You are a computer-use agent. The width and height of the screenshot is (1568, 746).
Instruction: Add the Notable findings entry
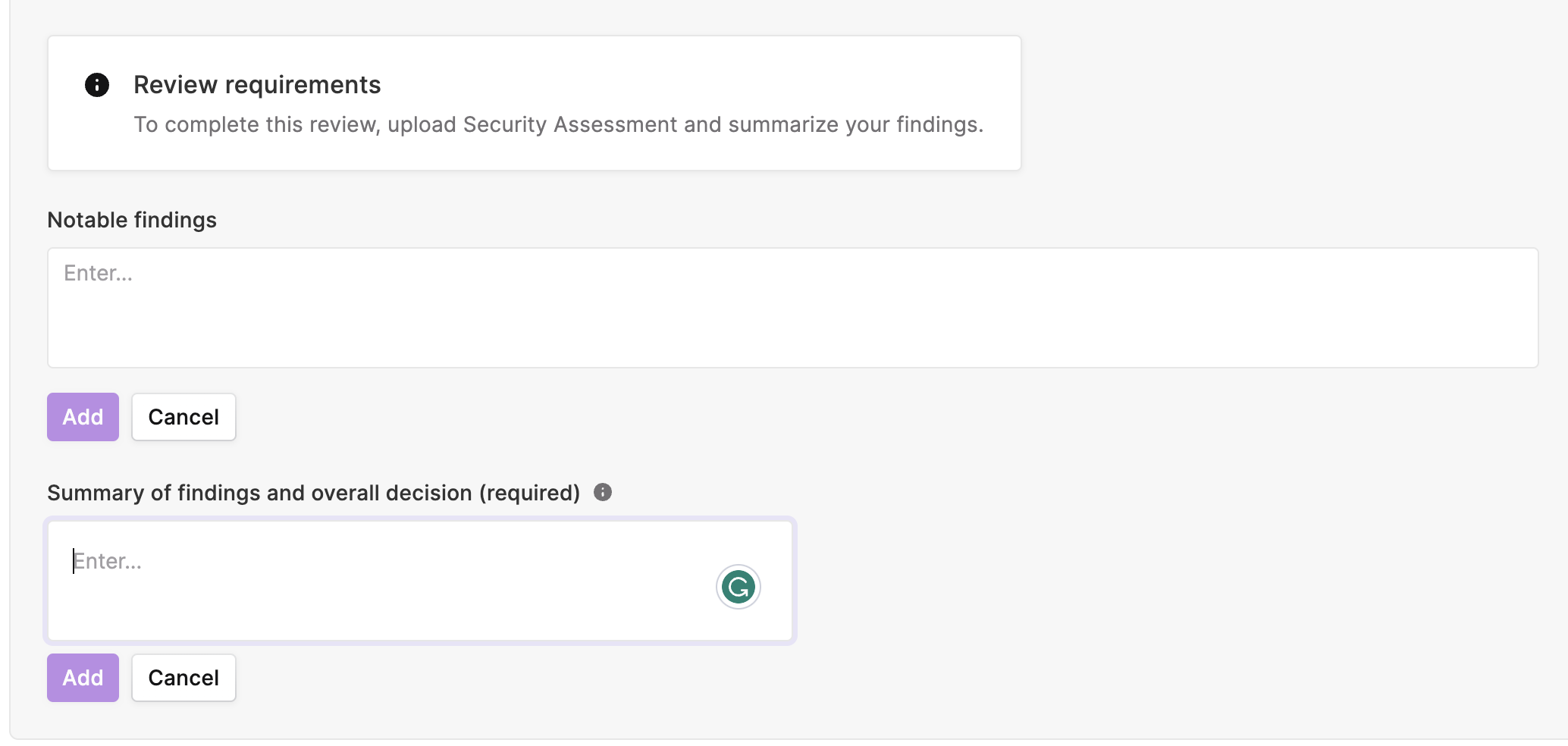pyautogui.click(x=83, y=417)
